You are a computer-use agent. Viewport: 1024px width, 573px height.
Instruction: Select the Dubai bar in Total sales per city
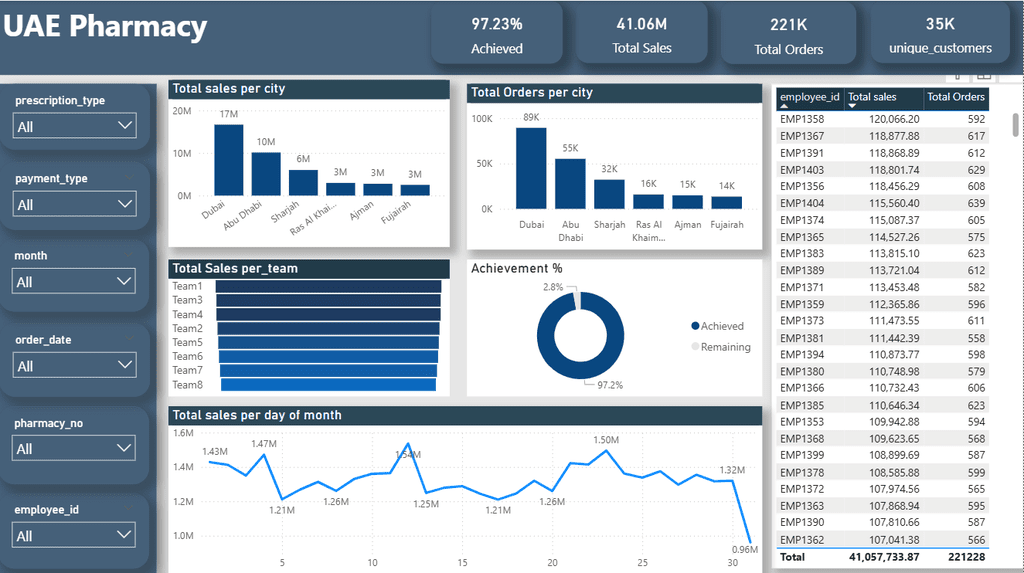[229, 160]
